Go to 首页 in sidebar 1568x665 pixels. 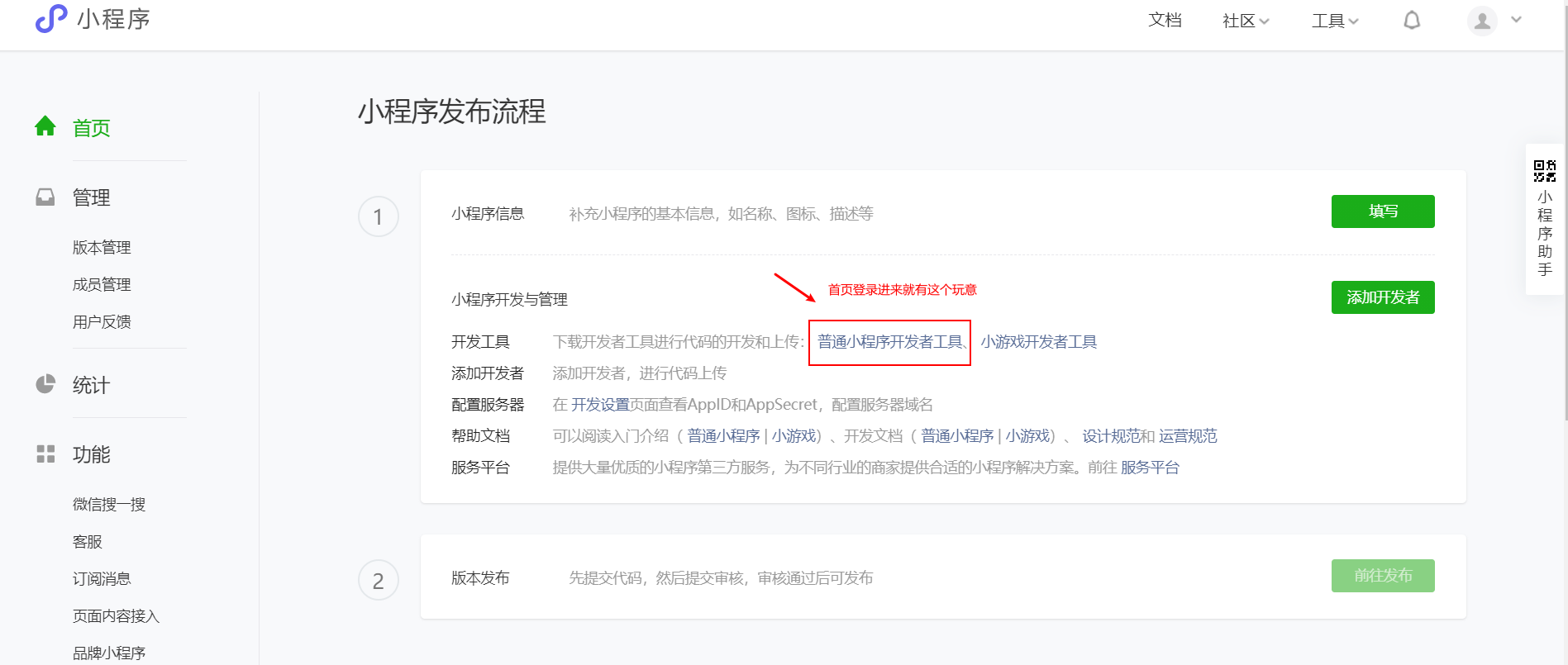point(92,128)
